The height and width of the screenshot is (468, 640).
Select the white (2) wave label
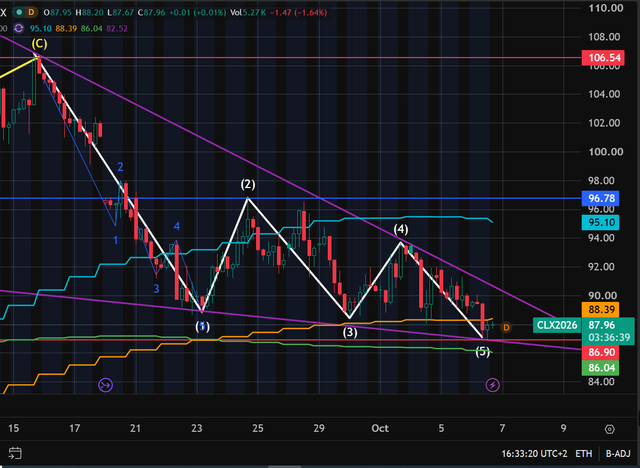point(248,184)
